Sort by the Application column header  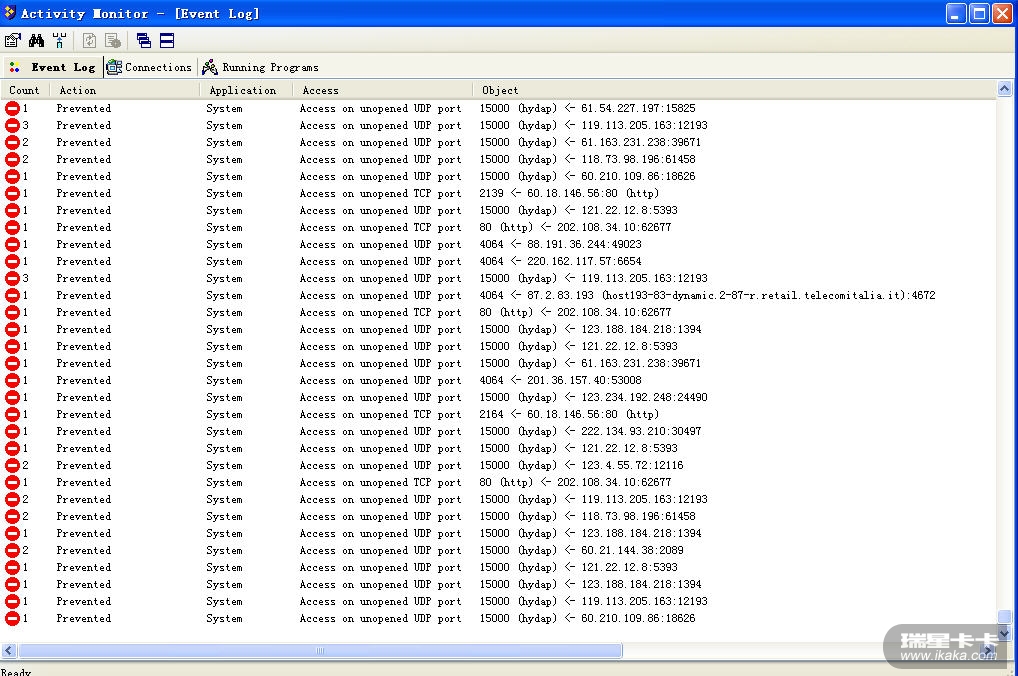[x=246, y=90]
